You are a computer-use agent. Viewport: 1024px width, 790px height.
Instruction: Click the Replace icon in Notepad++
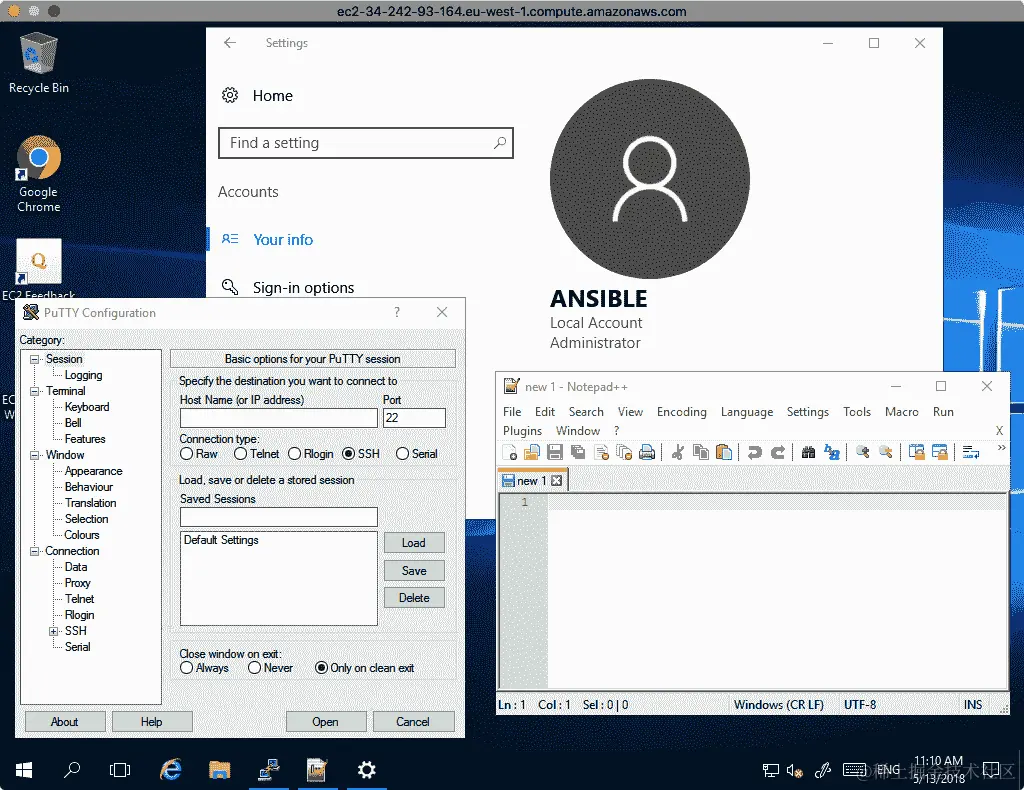(831, 452)
